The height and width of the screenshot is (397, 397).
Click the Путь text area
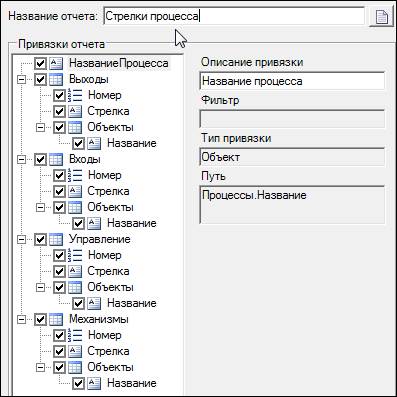[292, 205]
